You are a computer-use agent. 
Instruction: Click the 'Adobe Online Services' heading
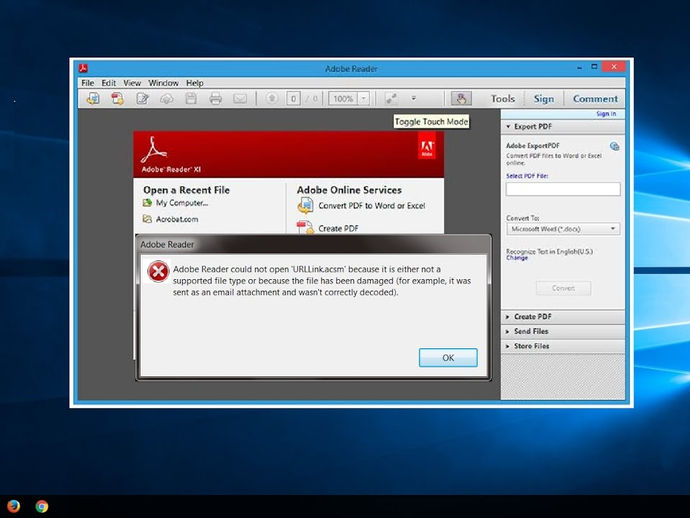(x=349, y=190)
